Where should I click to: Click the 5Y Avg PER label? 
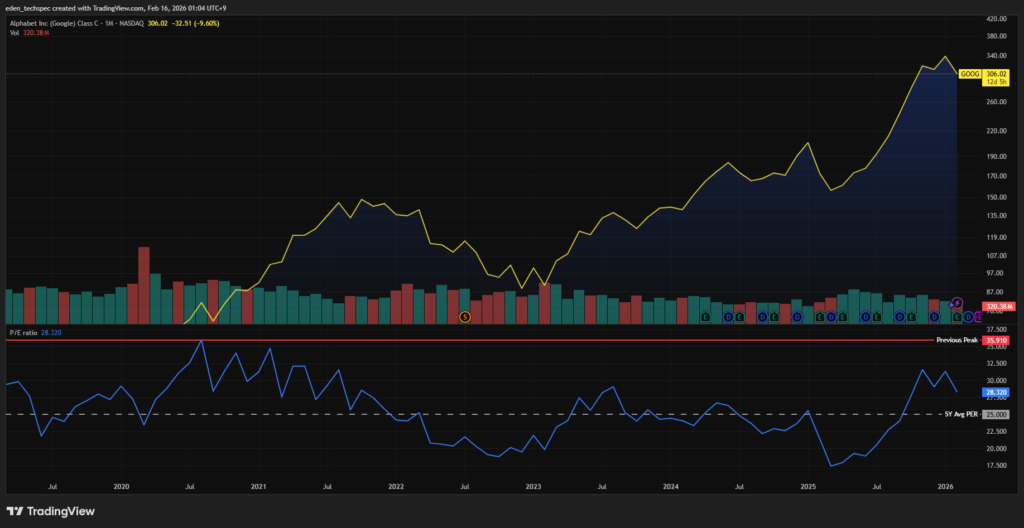(x=961, y=414)
